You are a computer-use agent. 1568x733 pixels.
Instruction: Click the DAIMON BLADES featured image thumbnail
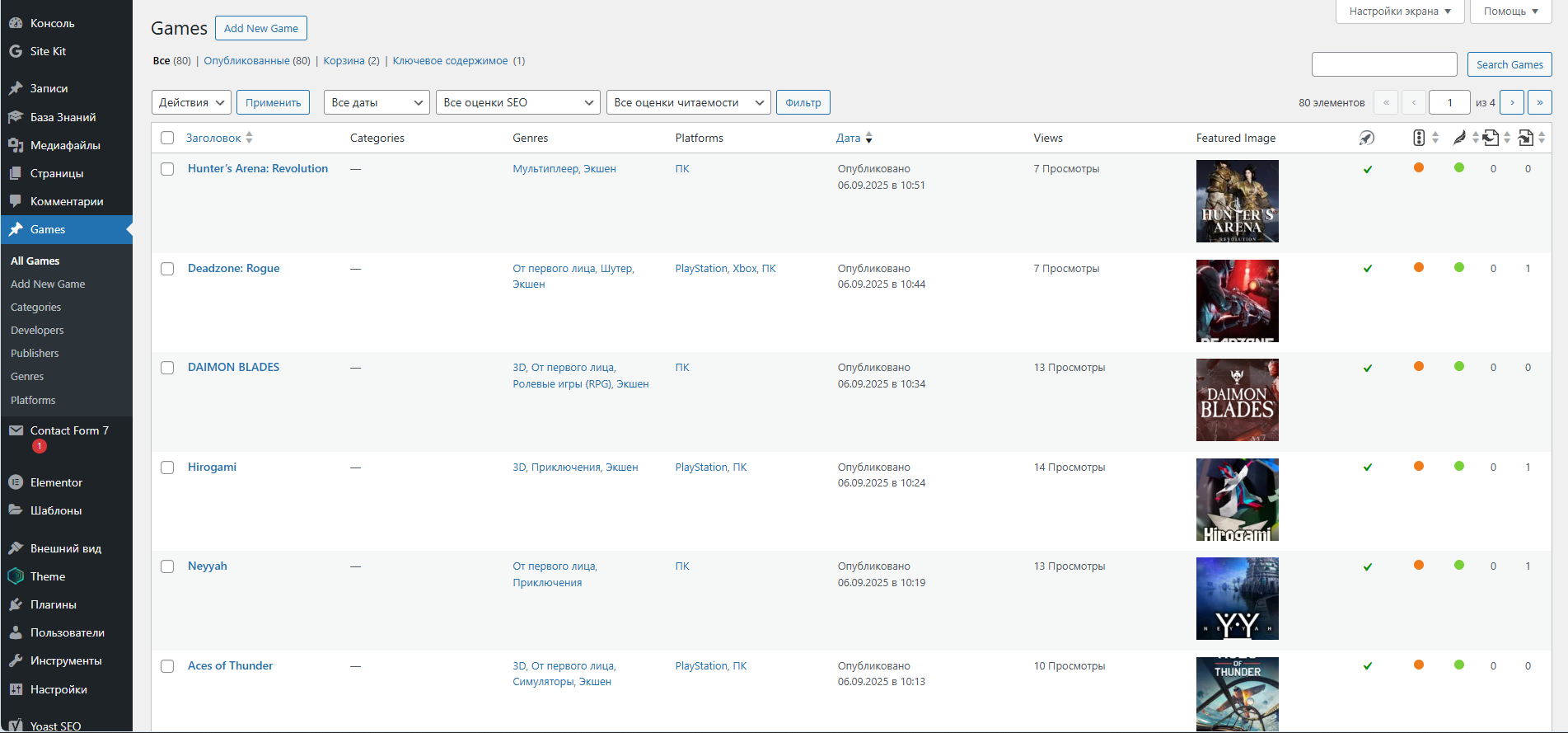tap(1237, 400)
